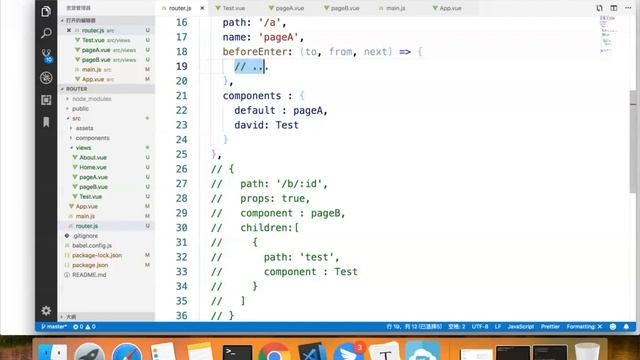This screenshot has height=360, width=640.
Task: Open Google Chrome from the dock
Action: [x=274, y=352]
